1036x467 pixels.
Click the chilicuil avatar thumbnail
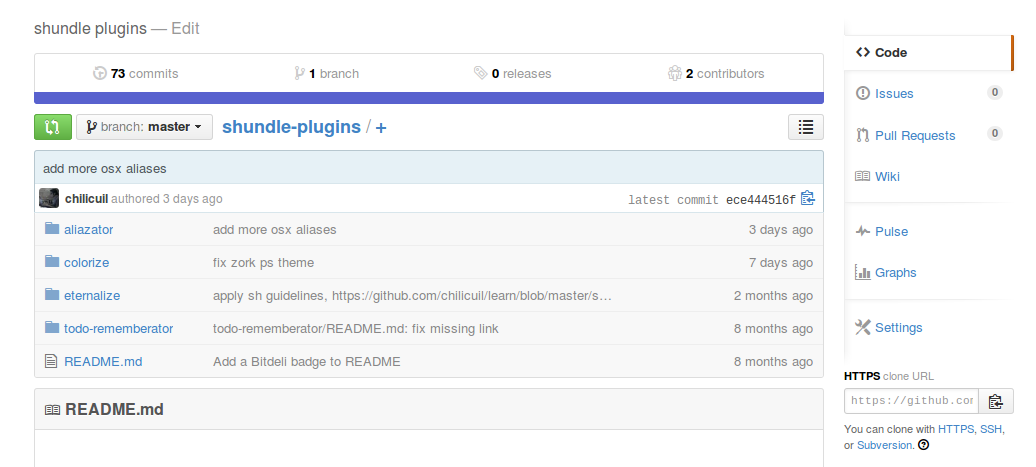[x=49, y=198]
